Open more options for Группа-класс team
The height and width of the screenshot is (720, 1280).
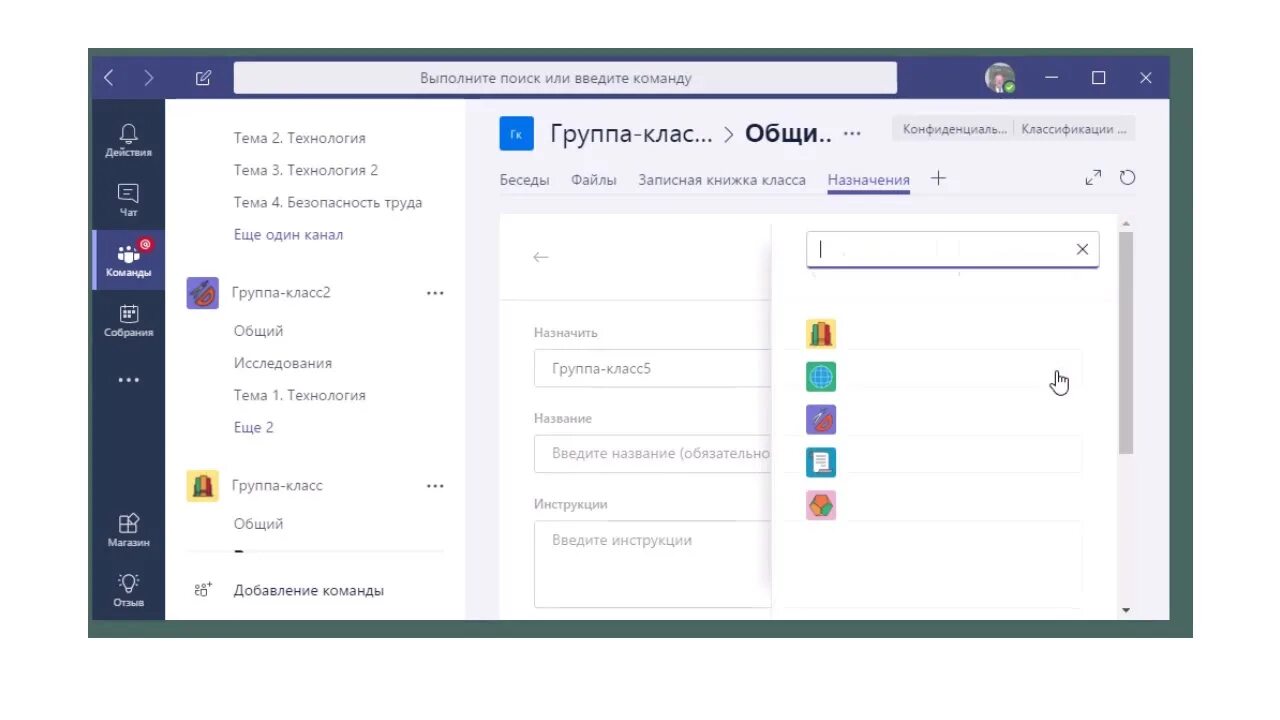435,486
